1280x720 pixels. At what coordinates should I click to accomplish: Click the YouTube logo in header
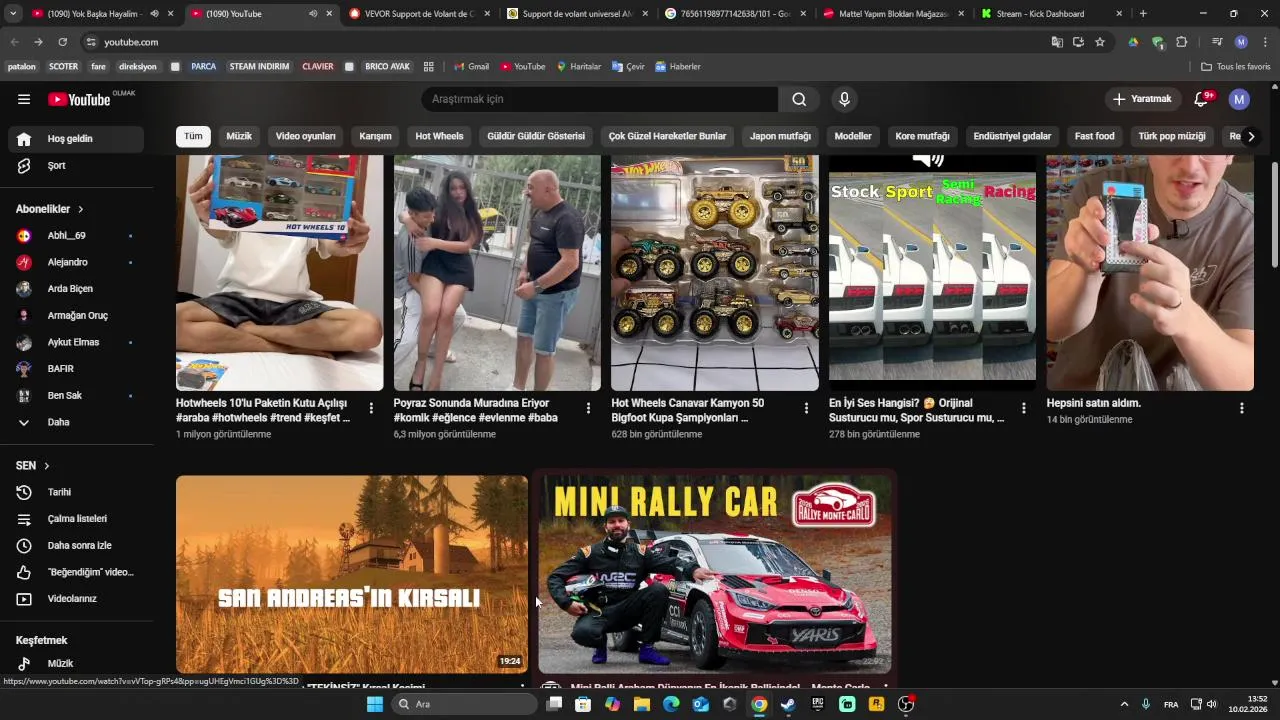coord(79,99)
